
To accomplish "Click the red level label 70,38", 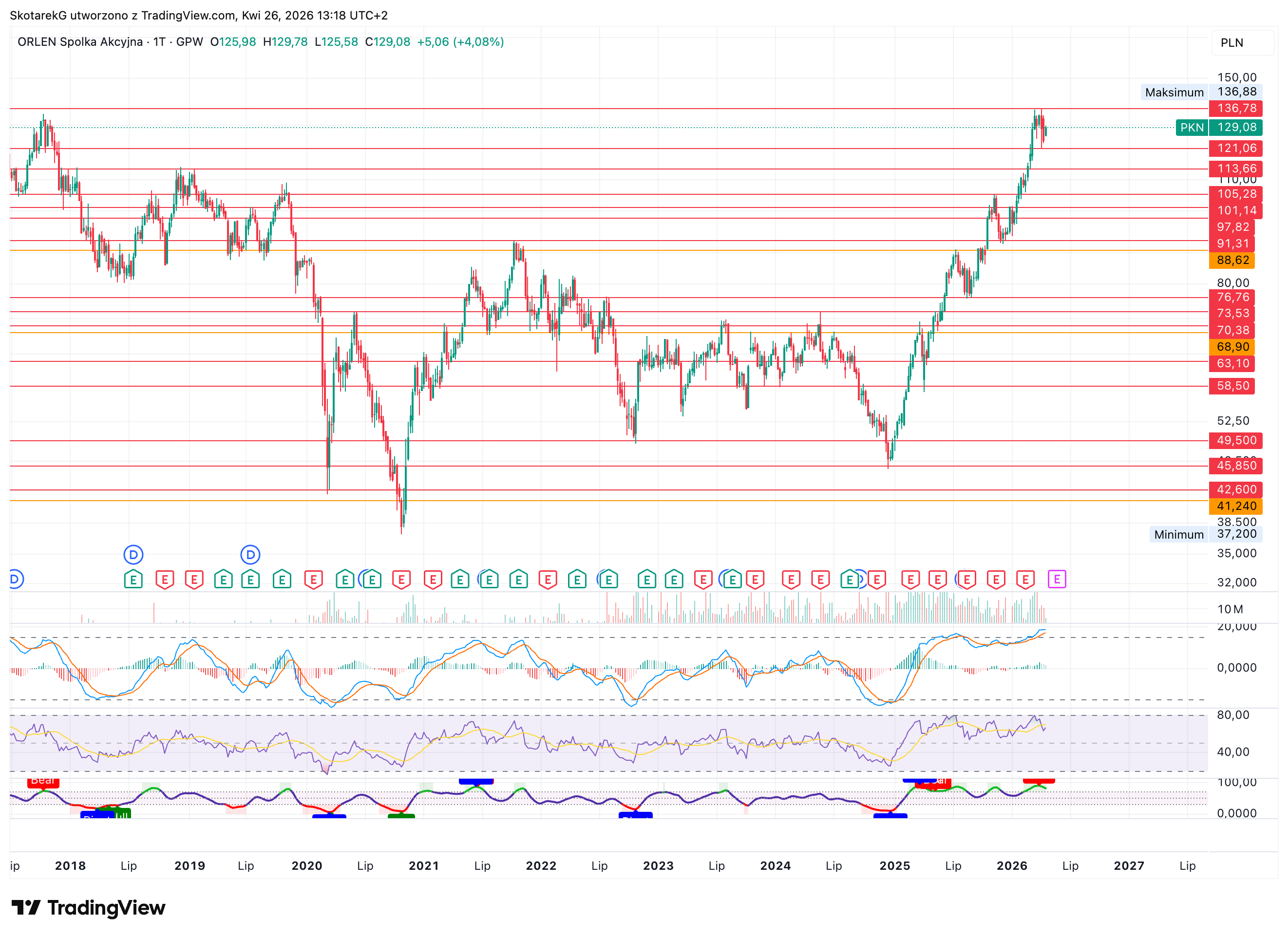I will click(x=1232, y=330).
